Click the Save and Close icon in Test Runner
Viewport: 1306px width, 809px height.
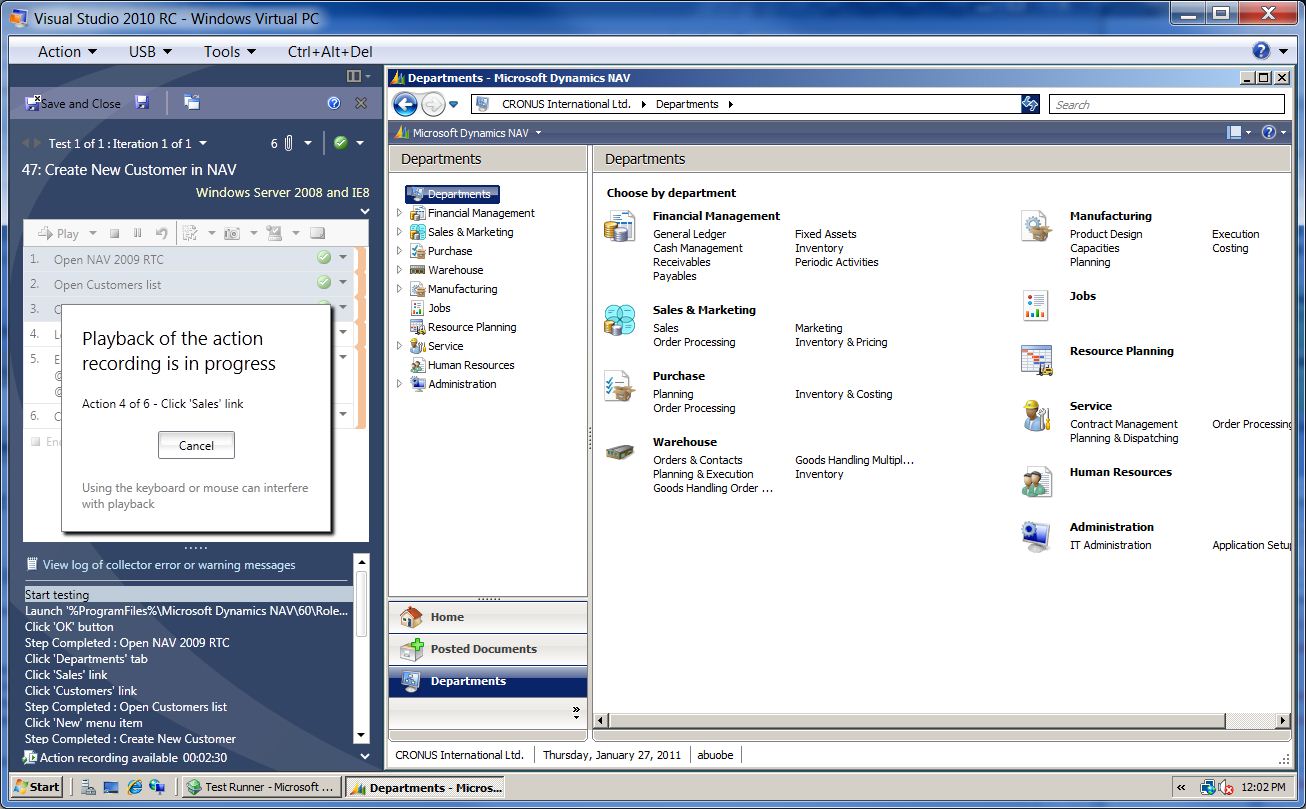tap(32, 103)
